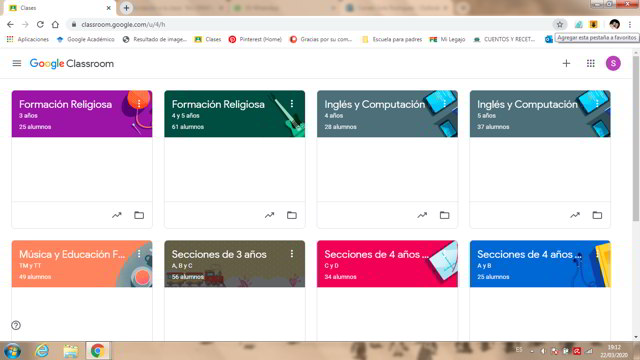640x360 pixels.
Task: Open options menu for Inglés y Computación 4 años
Action: (444, 104)
